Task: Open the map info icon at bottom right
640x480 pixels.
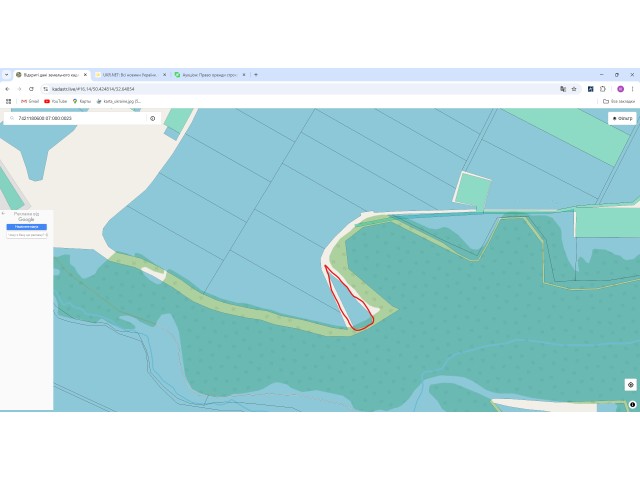Action: [632, 404]
